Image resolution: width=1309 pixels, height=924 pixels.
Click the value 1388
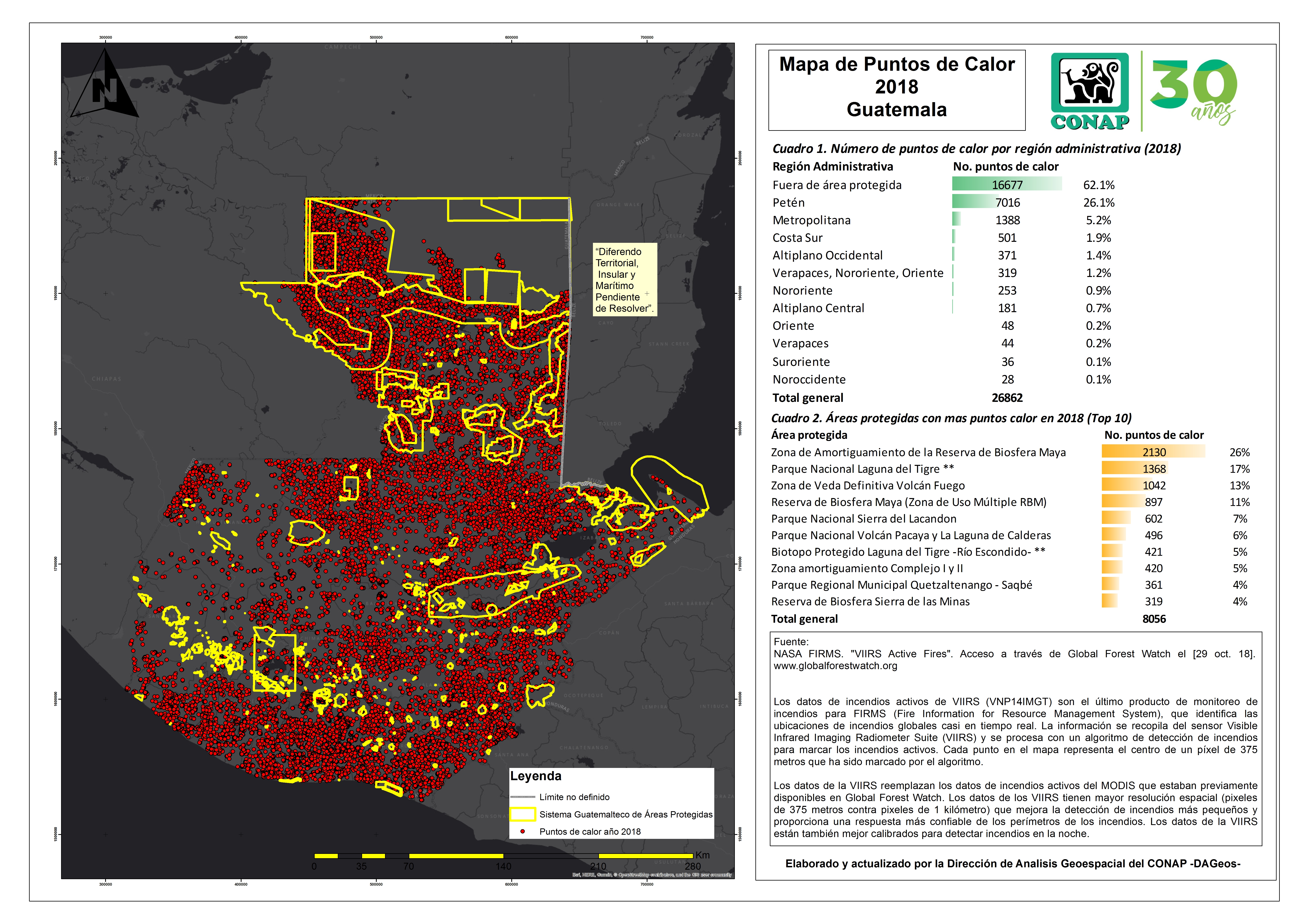[x=1007, y=220]
